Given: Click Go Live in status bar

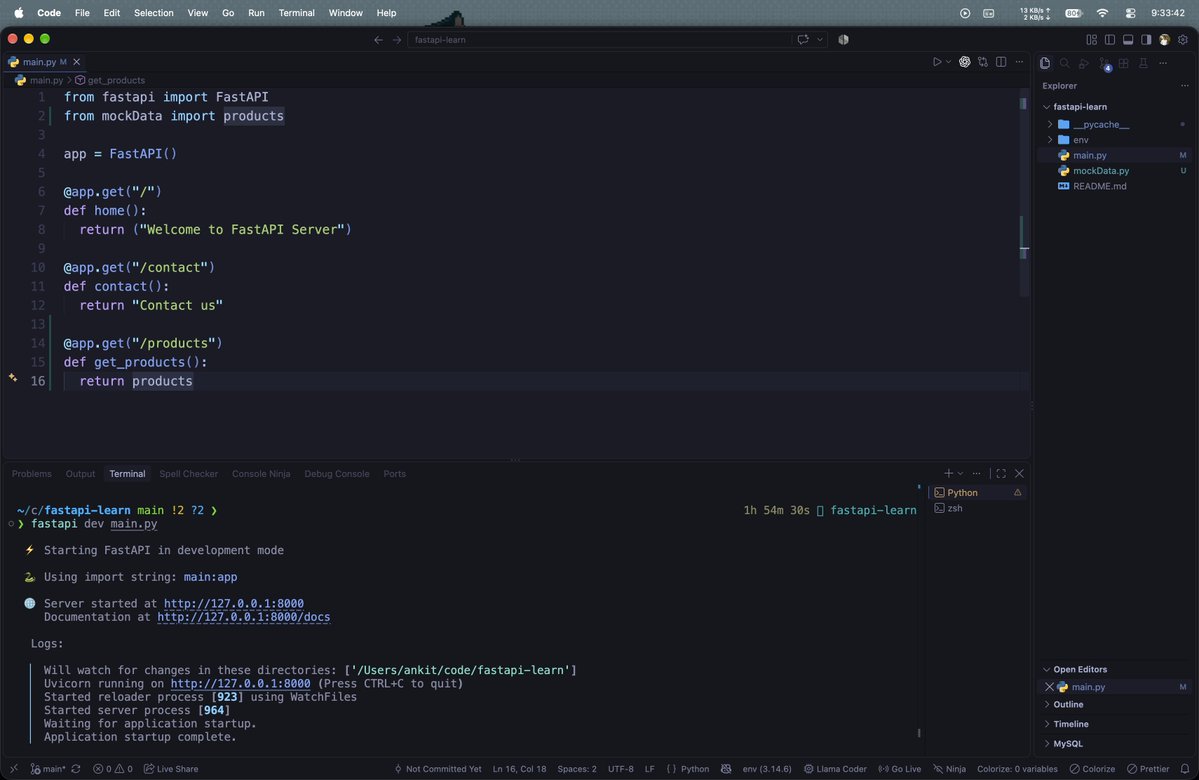Looking at the screenshot, I should click(899, 769).
